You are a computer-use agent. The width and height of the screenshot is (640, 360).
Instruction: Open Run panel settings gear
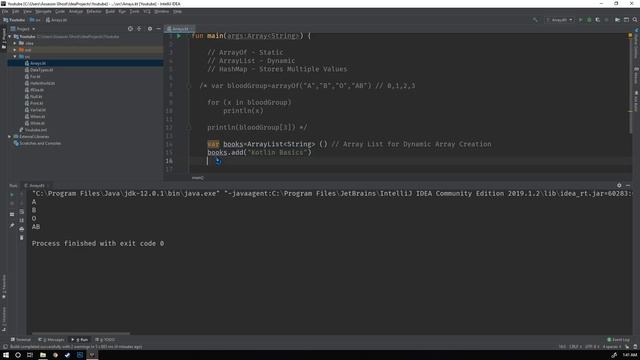[619, 185]
